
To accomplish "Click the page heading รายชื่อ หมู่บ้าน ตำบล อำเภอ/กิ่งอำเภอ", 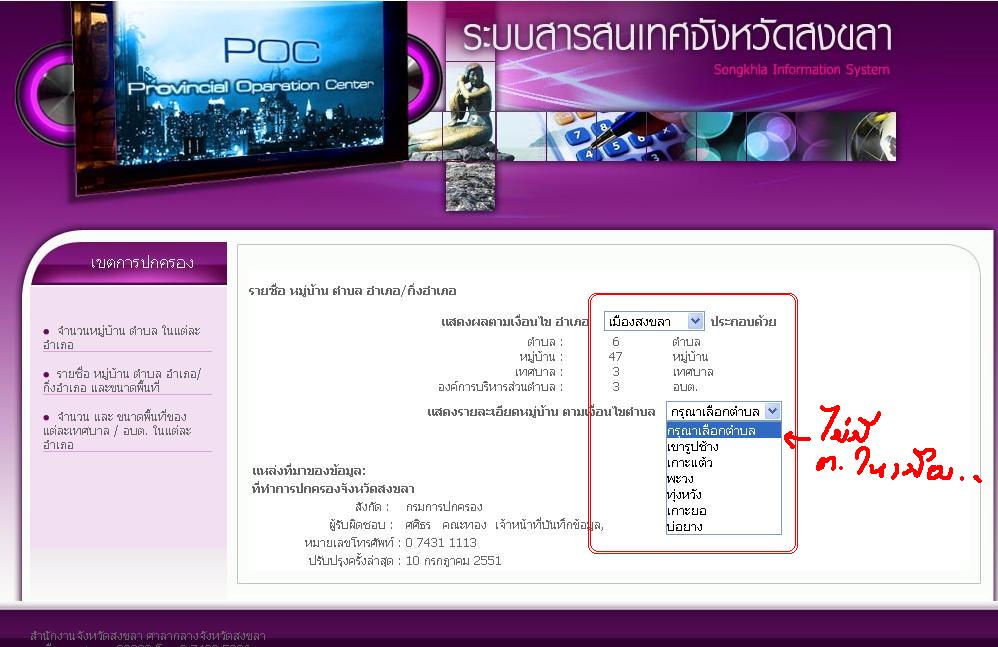I will coord(352,291).
